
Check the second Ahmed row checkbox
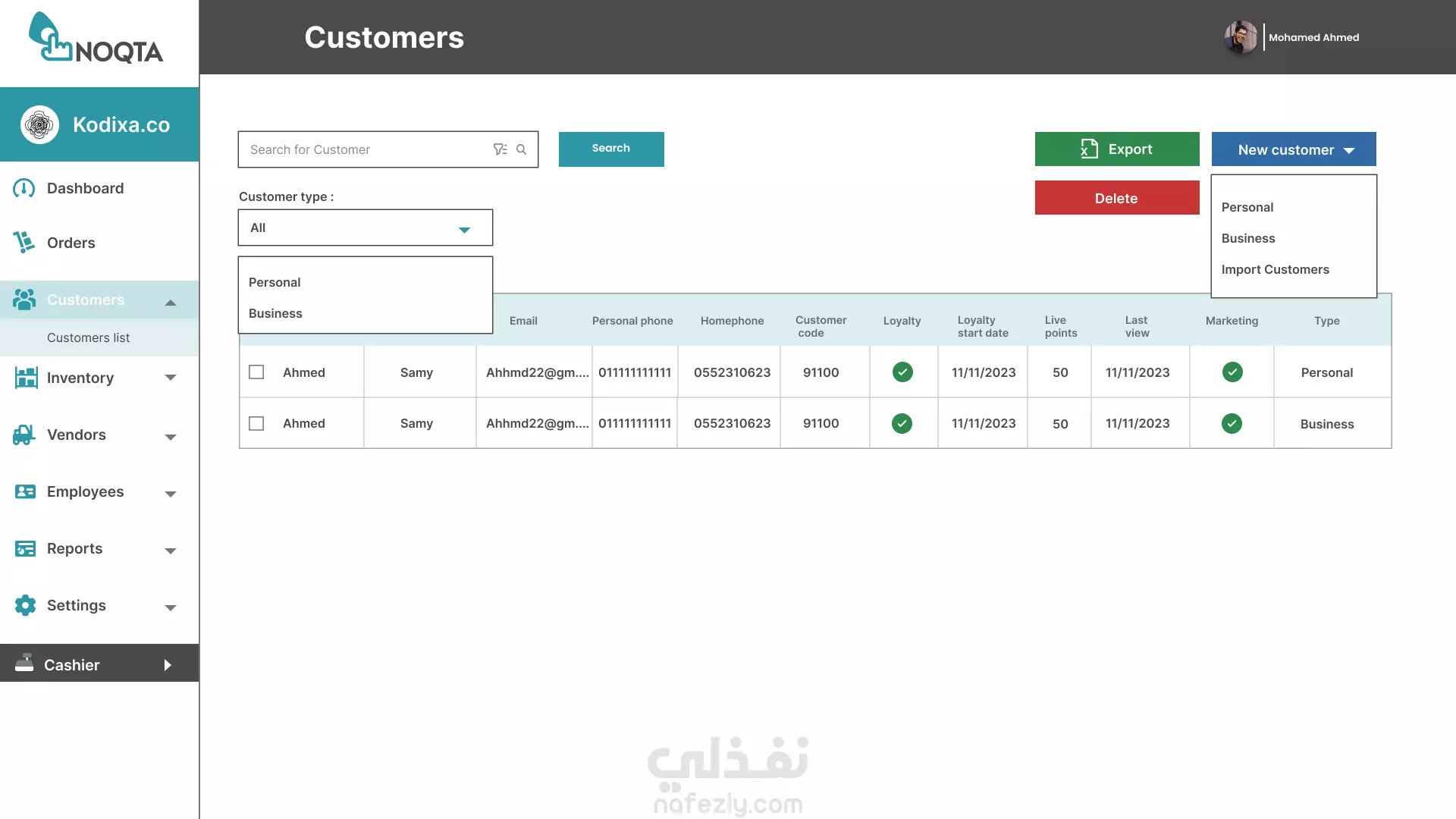(256, 423)
